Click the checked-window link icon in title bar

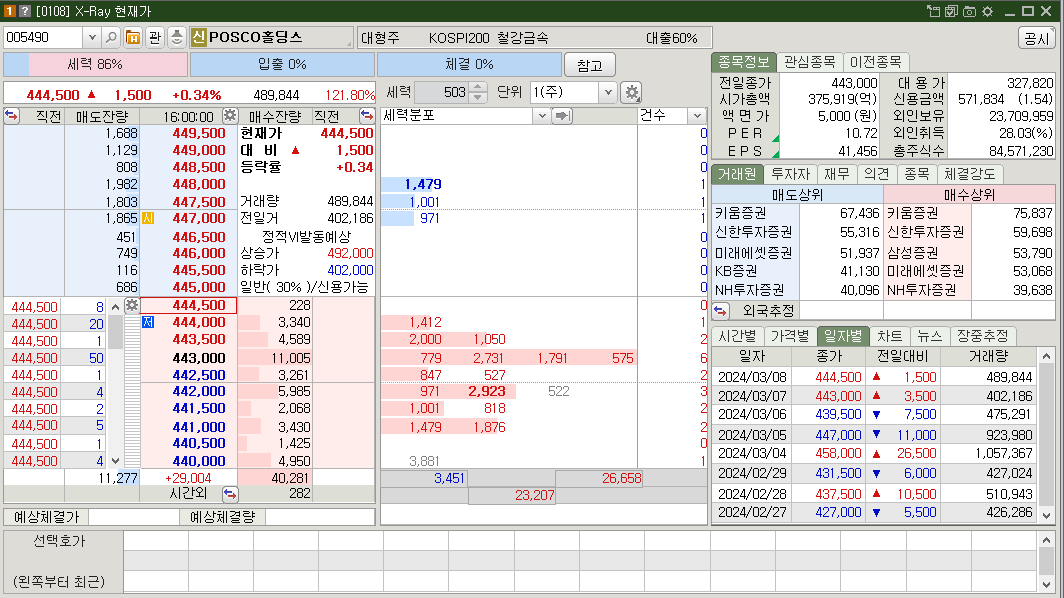951,11
